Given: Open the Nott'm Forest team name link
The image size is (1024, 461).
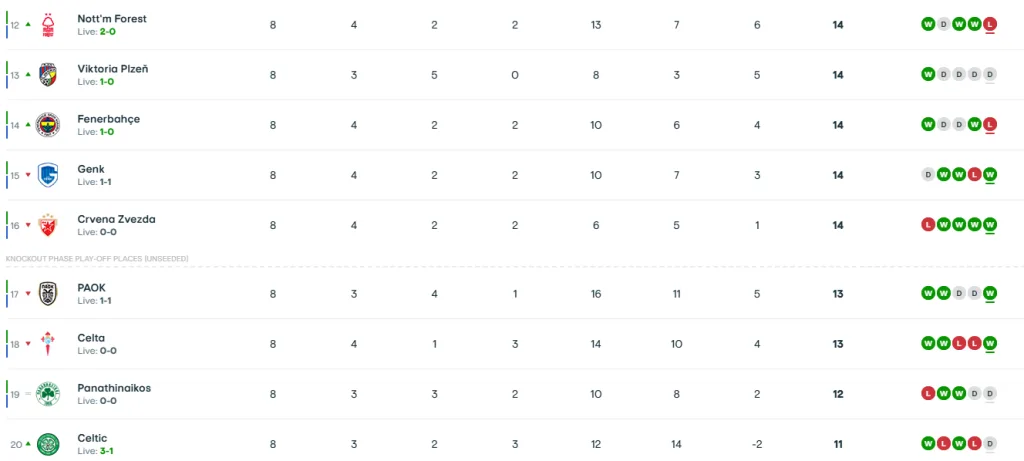Looking at the screenshot, I should [x=111, y=19].
